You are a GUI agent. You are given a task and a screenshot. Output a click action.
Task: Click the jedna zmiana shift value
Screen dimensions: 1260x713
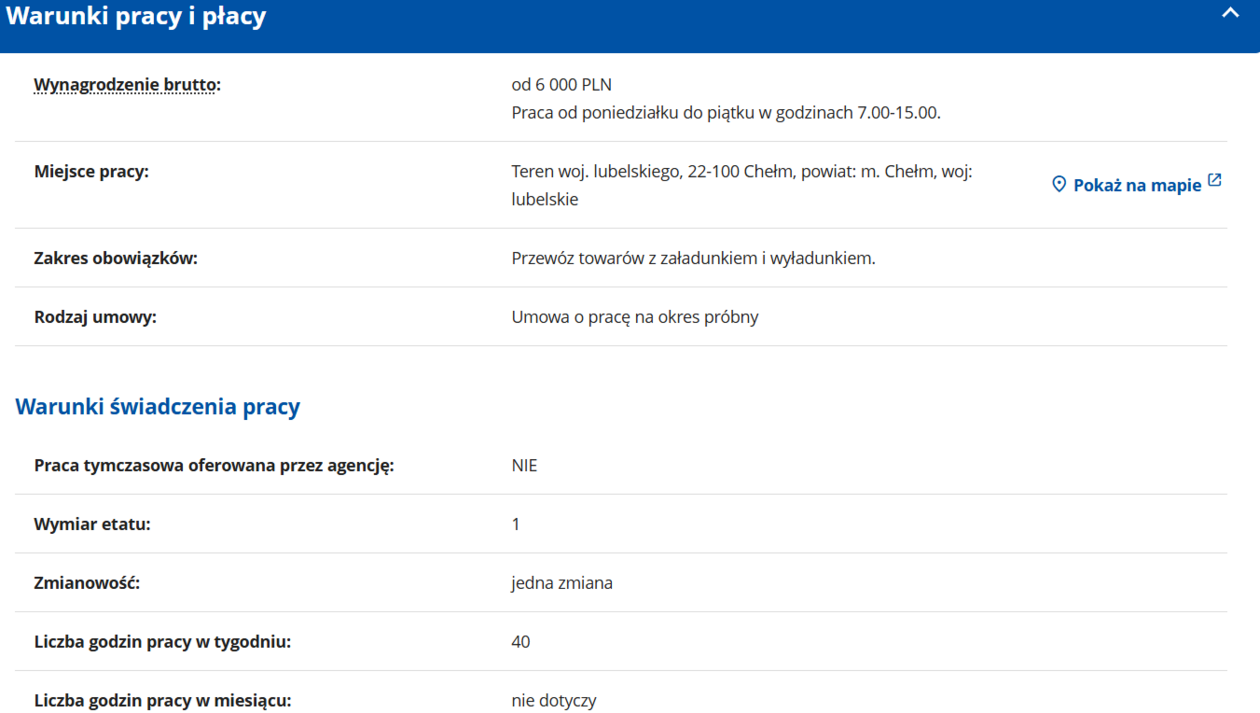561,583
